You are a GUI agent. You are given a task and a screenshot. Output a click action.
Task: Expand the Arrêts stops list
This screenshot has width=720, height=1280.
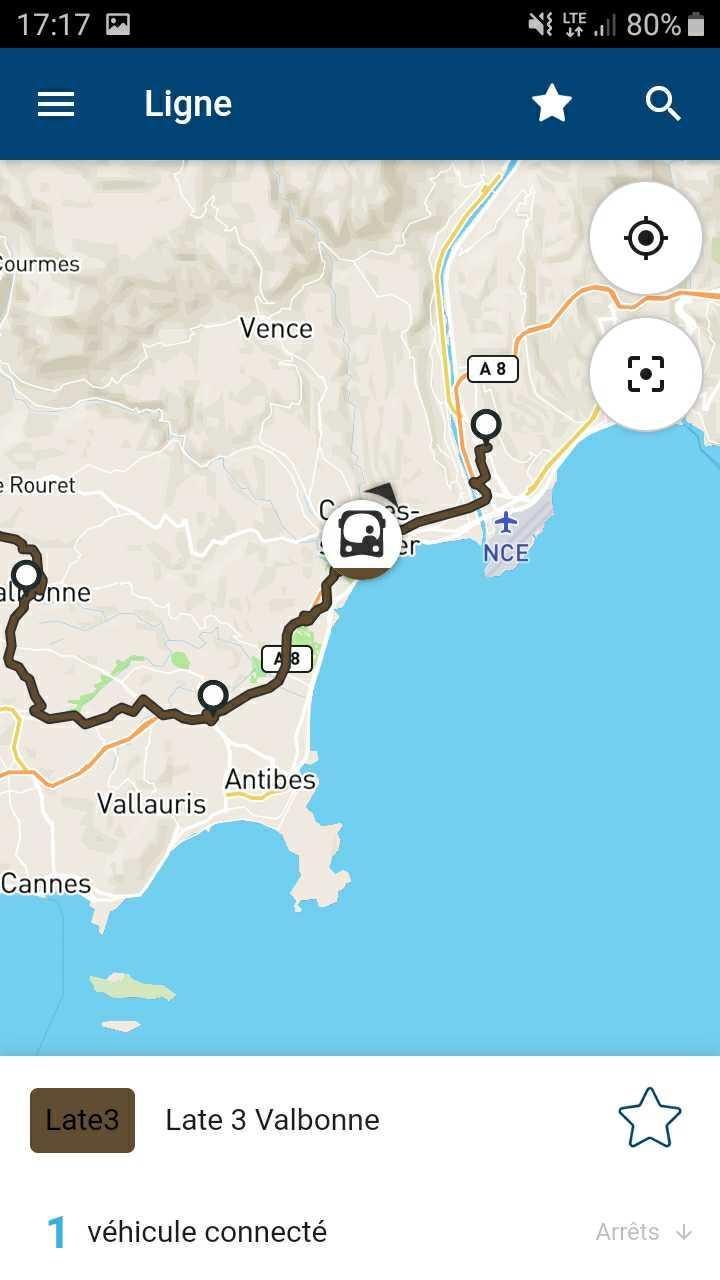[644, 1232]
